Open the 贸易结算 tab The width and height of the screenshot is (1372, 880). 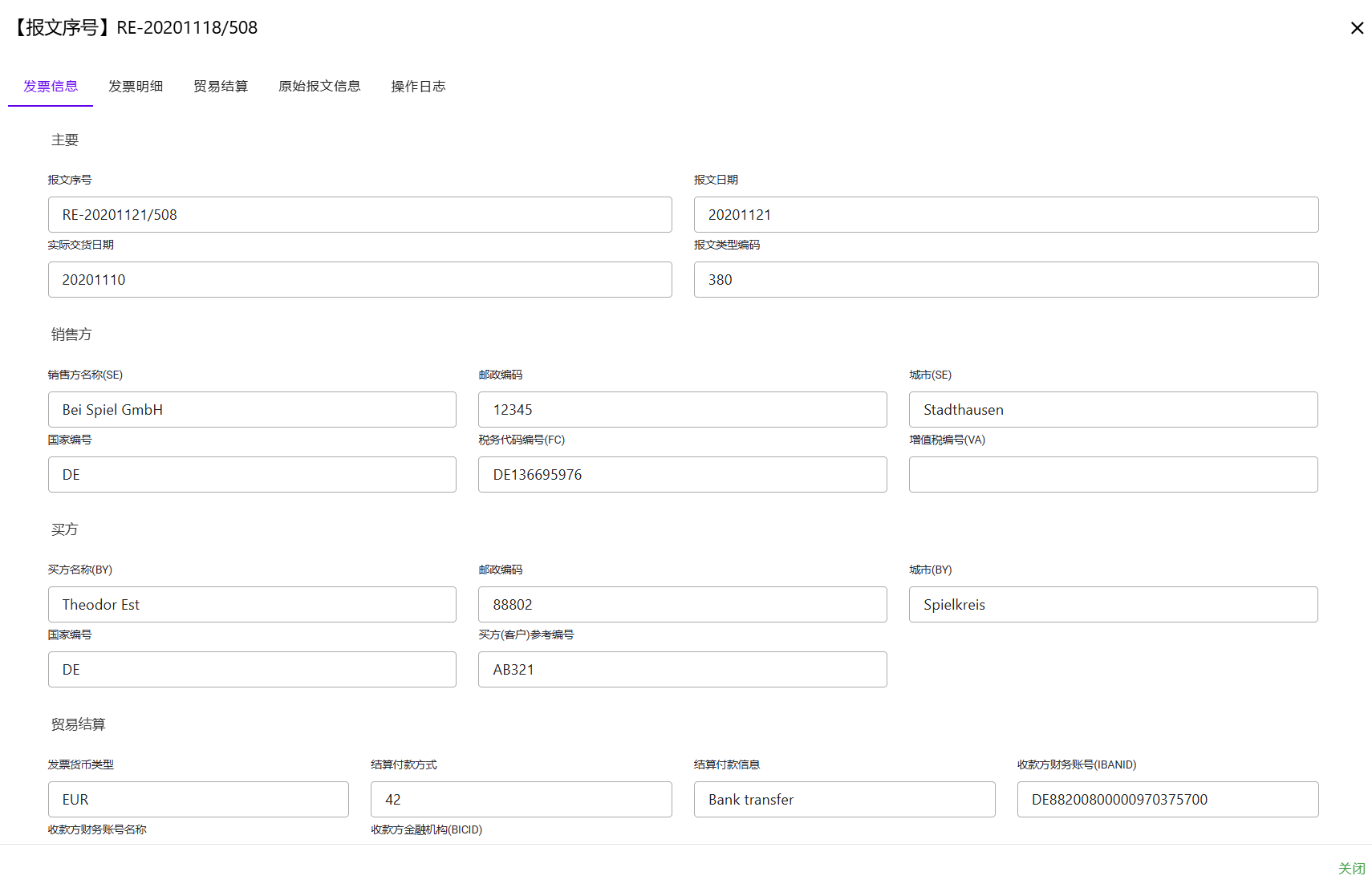pos(221,87)
